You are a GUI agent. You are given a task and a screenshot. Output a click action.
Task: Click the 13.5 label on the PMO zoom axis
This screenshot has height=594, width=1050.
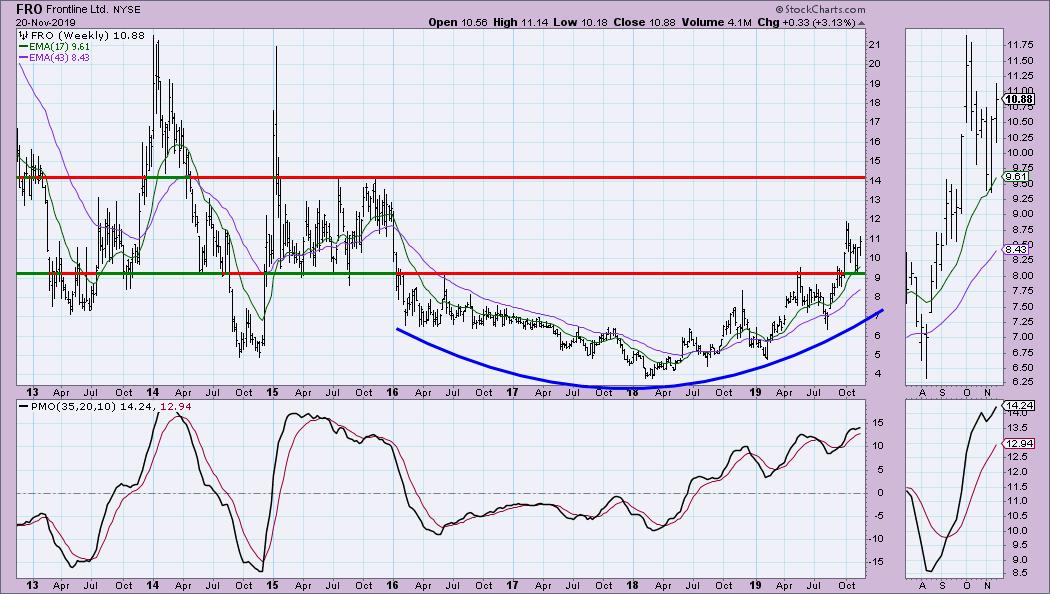pos(1019,428)
